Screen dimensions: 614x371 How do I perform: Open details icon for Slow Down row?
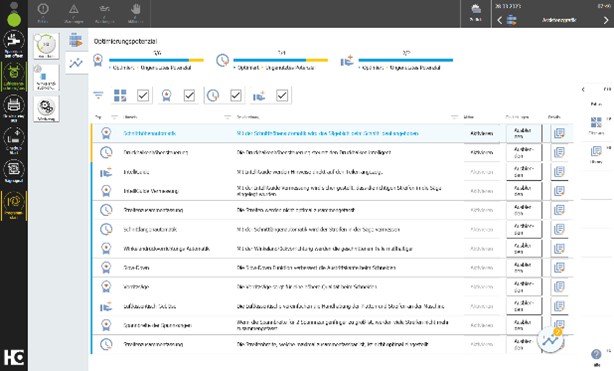point(559,268)
